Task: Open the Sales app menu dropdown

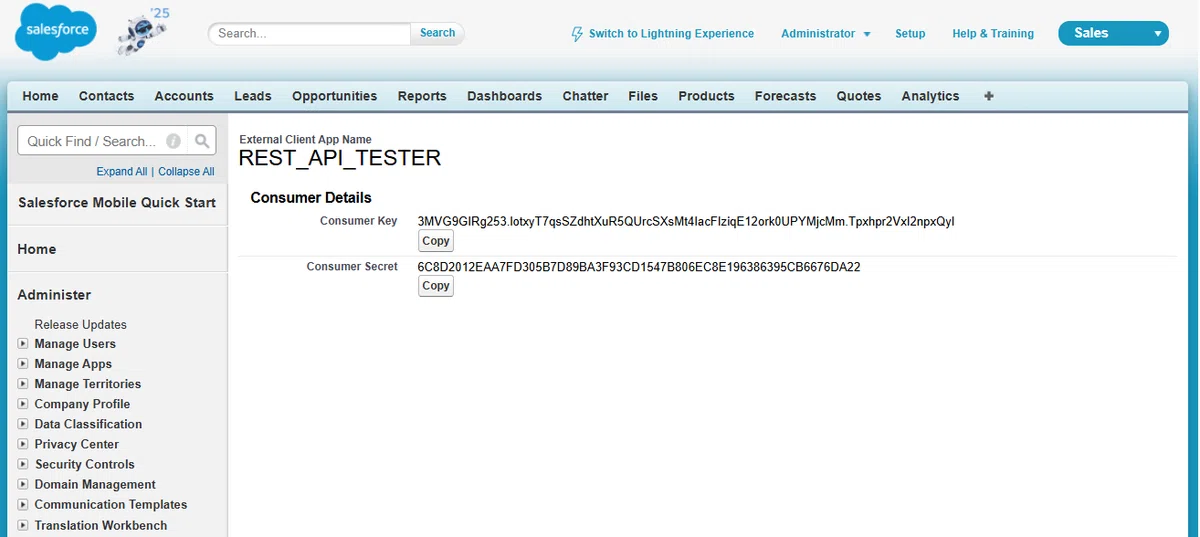Action: click(1113, 33)
